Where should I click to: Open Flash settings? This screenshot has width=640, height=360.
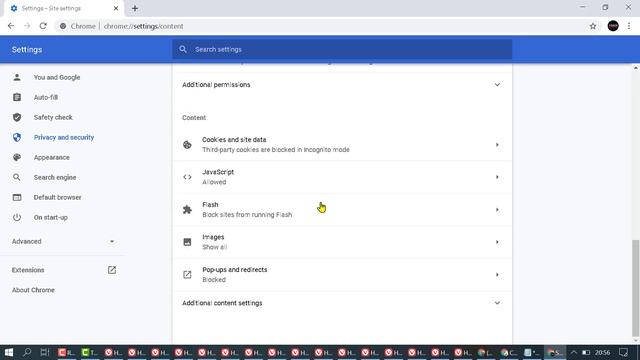(342, 209)
